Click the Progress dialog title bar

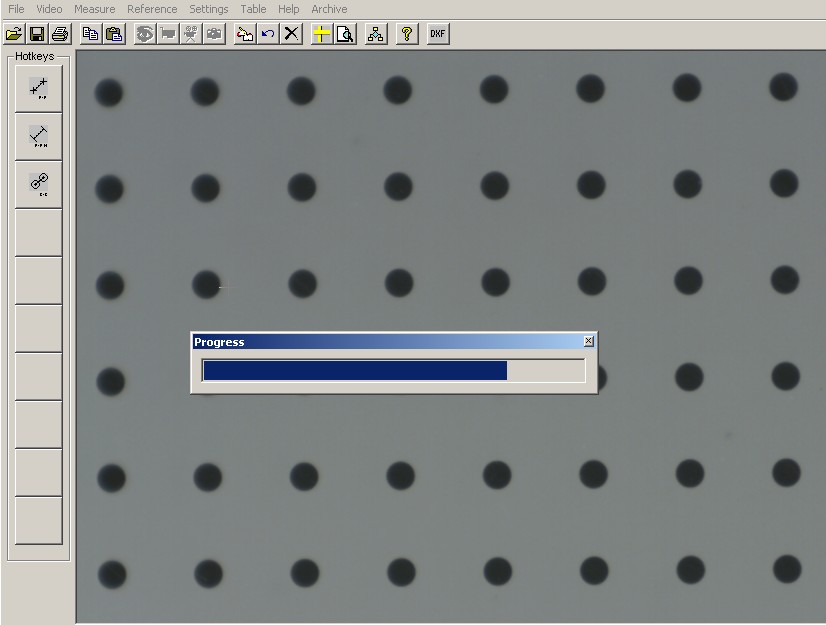pyautogui.click(x=380, y=342)
